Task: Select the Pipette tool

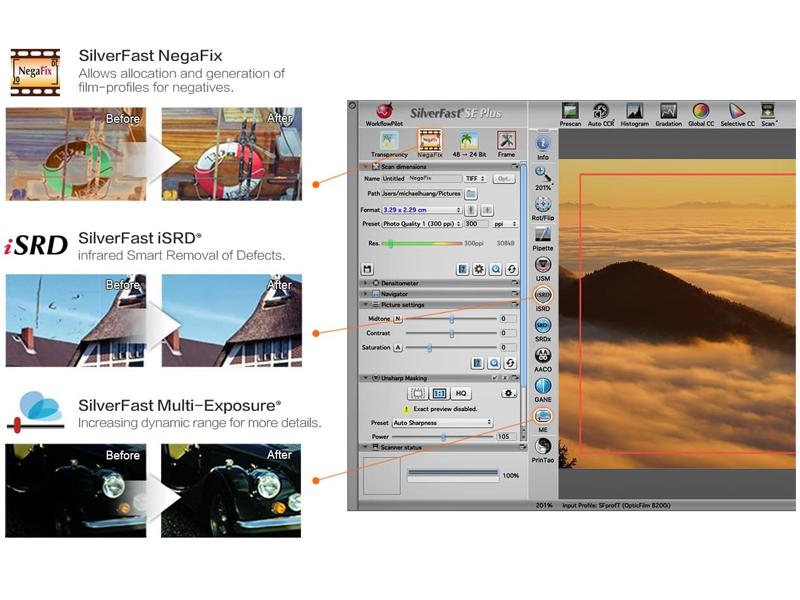Action: point(543,234)
